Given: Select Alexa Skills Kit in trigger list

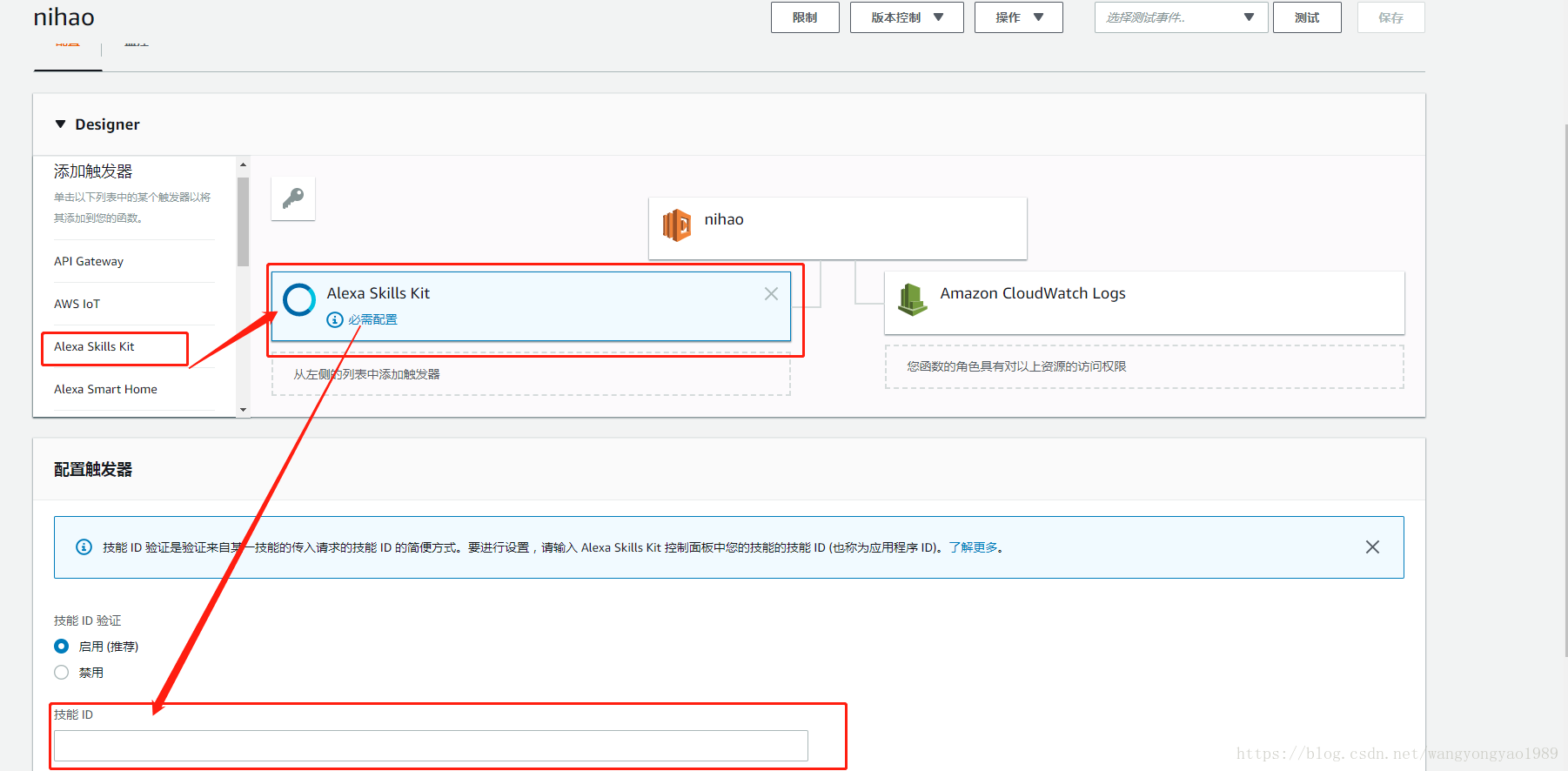Looking at the screenshot, I should (x=94, y=346).
